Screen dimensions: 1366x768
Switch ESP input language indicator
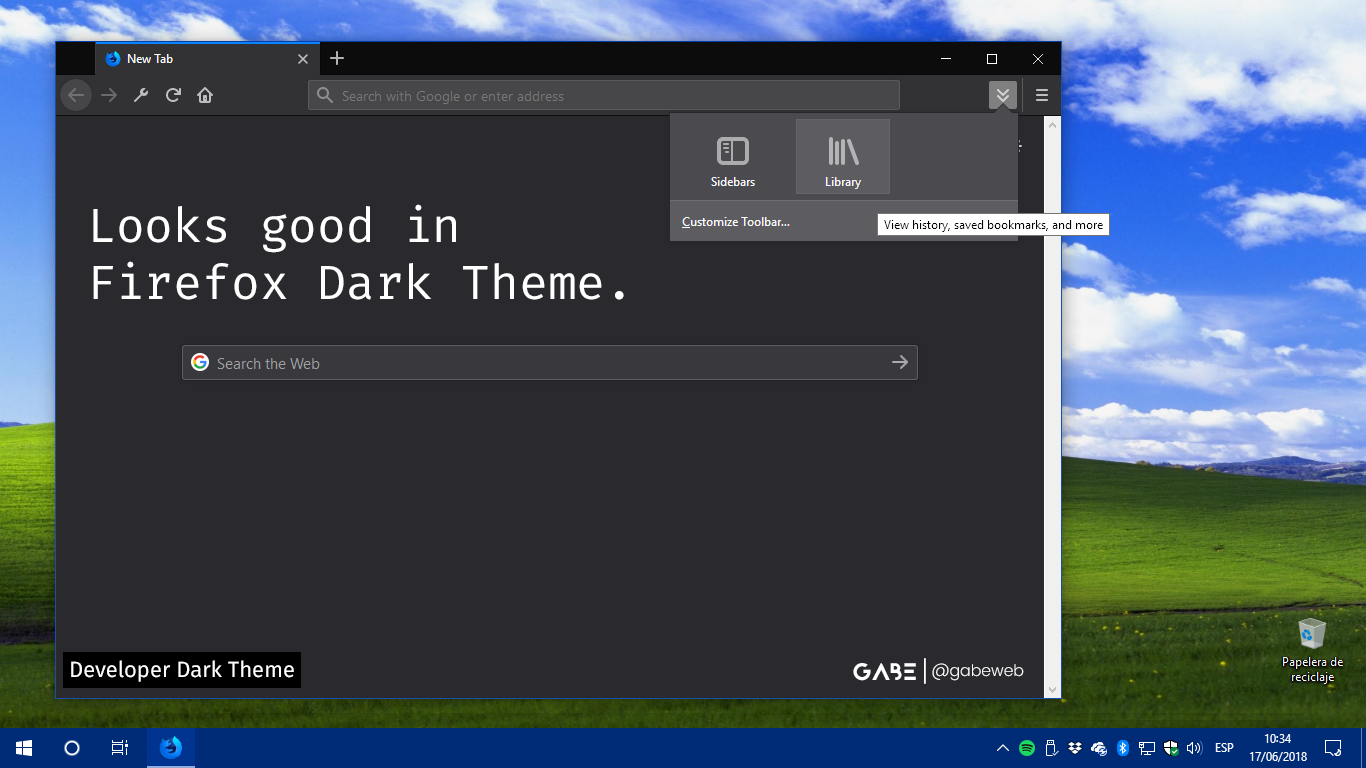[1224, 748]
